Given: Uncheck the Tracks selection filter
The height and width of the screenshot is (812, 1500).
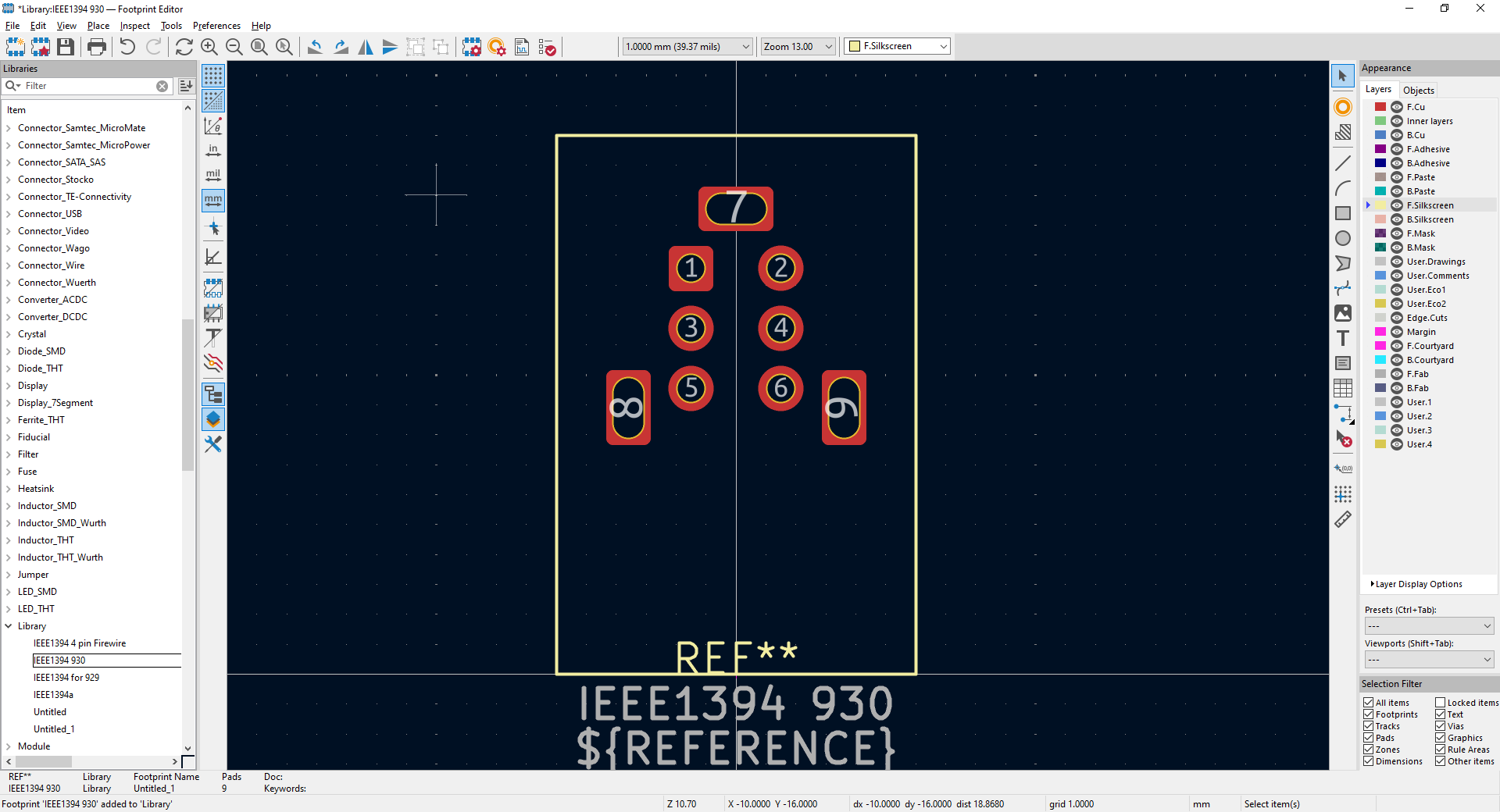Looking at the screenshot, I should [x=1369, y=726].
